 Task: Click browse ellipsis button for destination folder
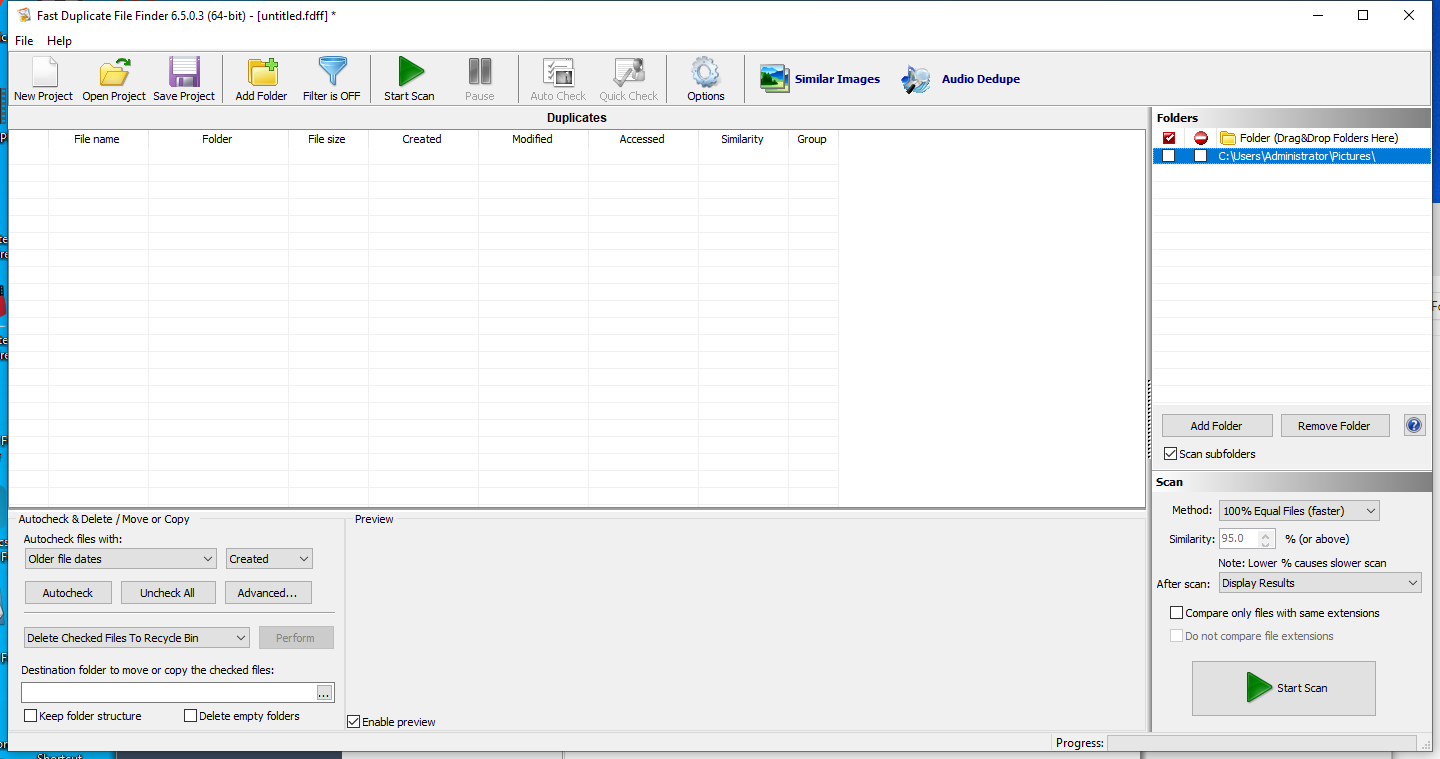(x=324, y=693)
